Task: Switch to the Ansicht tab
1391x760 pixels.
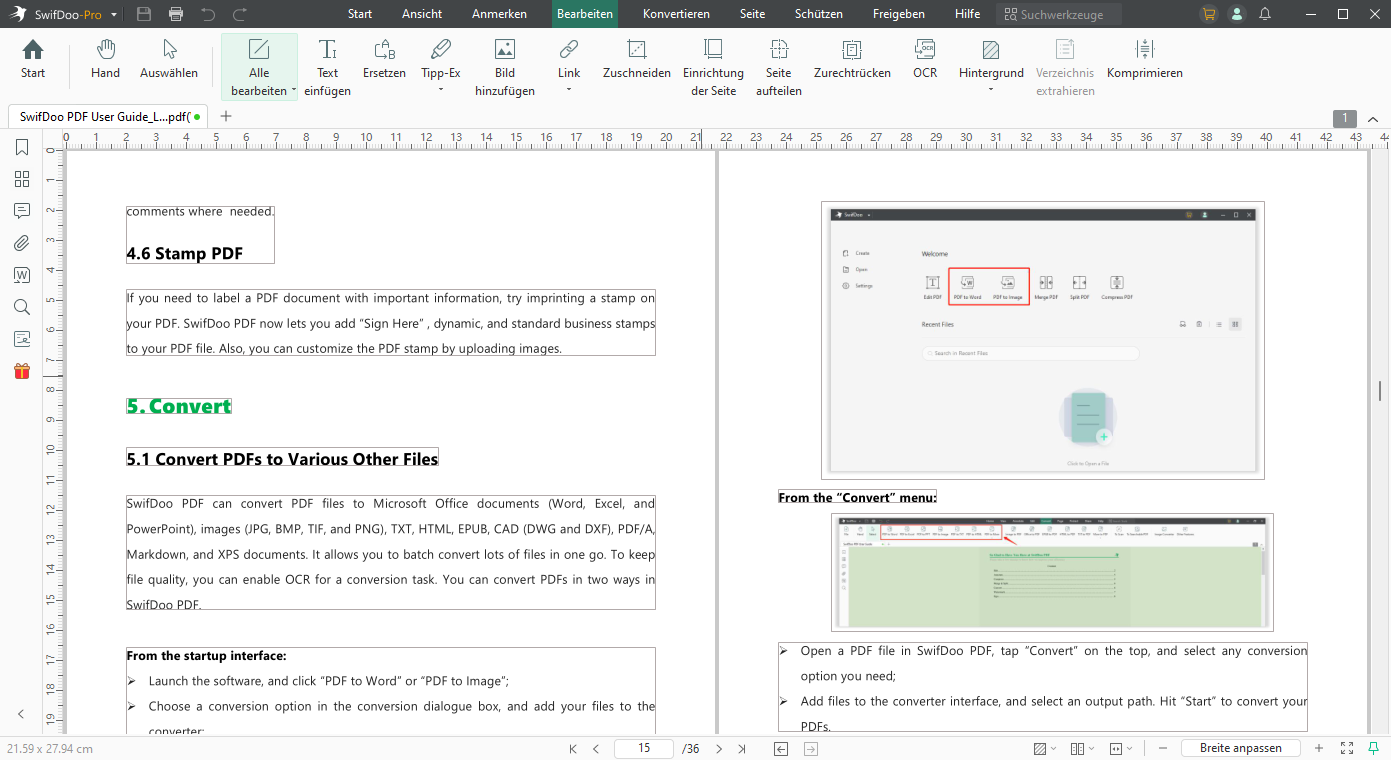Action: pos(422,14)
